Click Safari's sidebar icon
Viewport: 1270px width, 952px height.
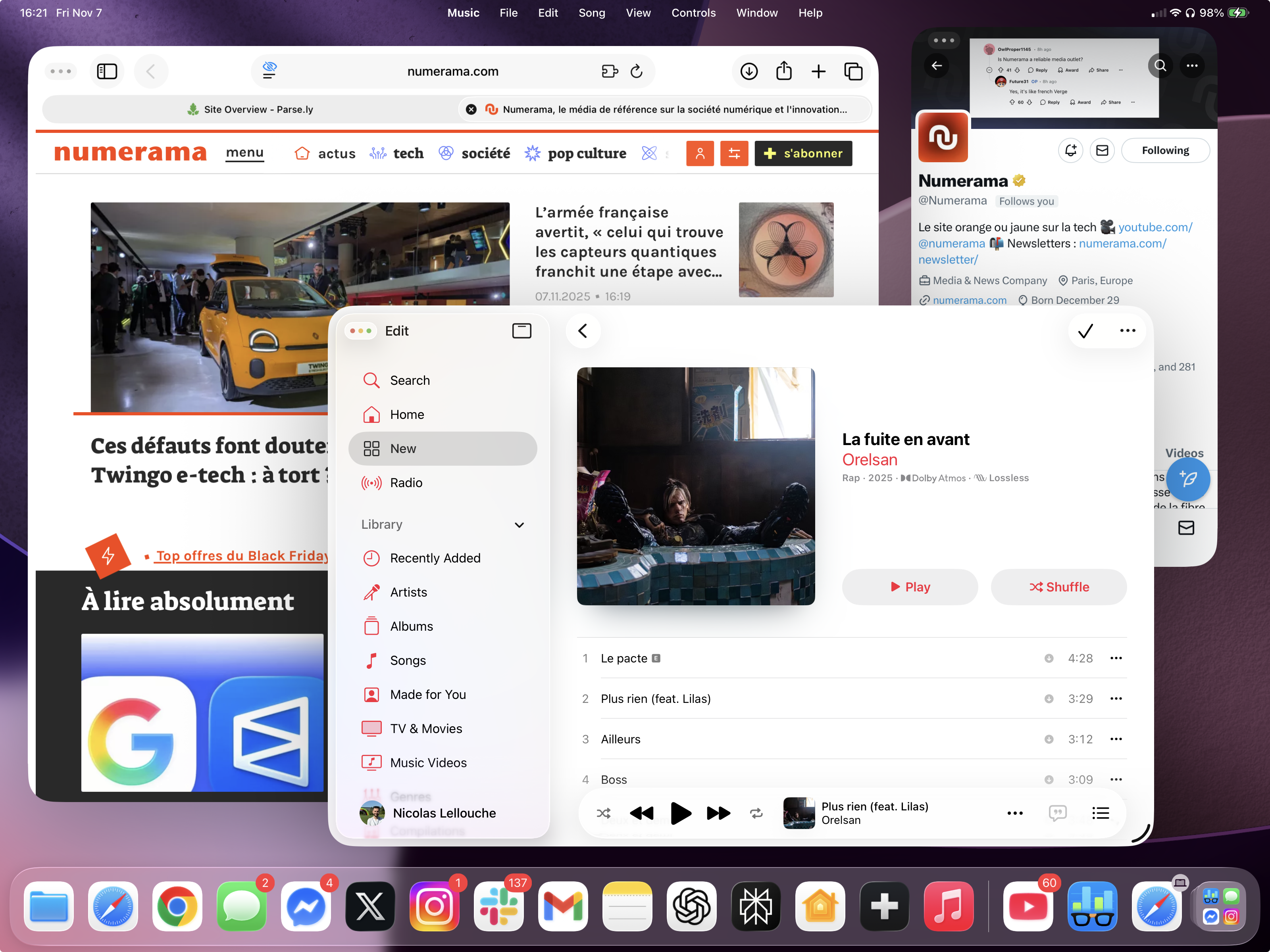[x=107, y=71]
